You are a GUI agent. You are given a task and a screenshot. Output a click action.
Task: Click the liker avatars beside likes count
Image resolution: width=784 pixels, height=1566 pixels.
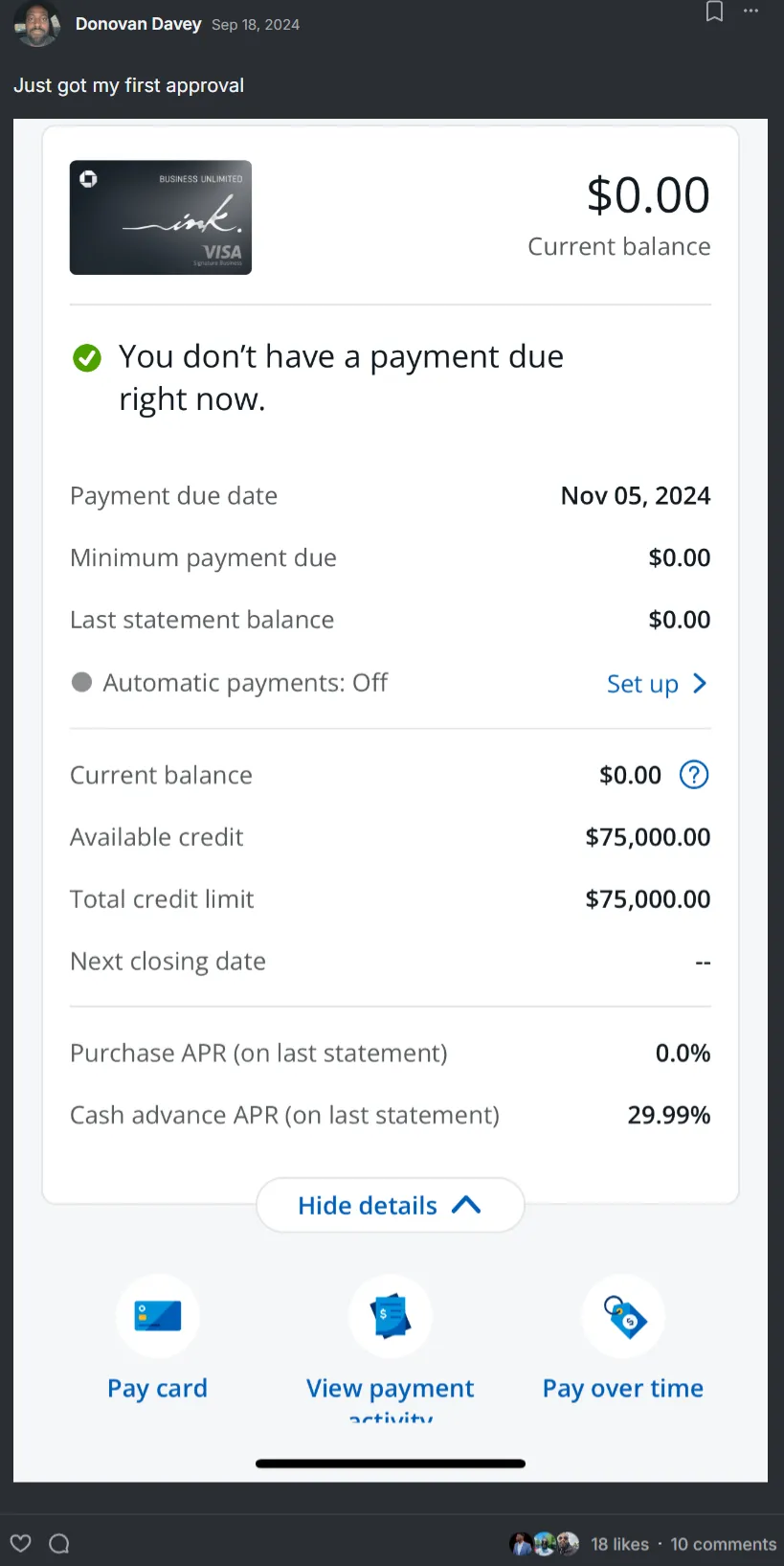tap(545, 1544)
